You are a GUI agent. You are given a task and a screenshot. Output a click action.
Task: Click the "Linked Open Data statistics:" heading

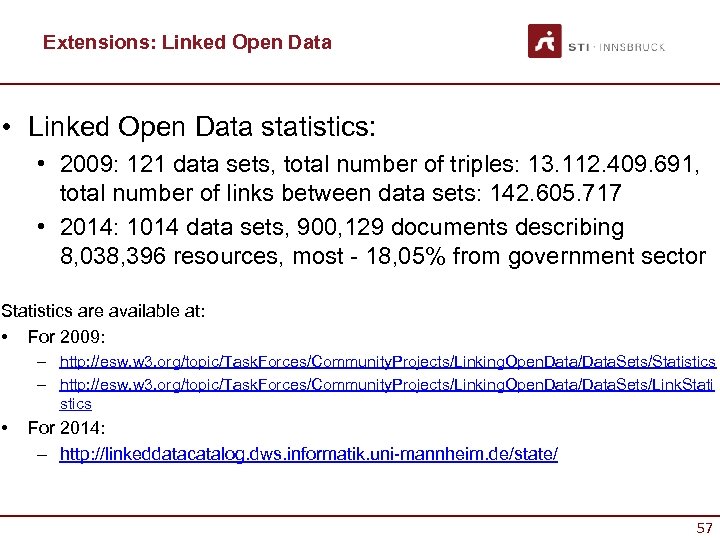click(x=202, y=128)
